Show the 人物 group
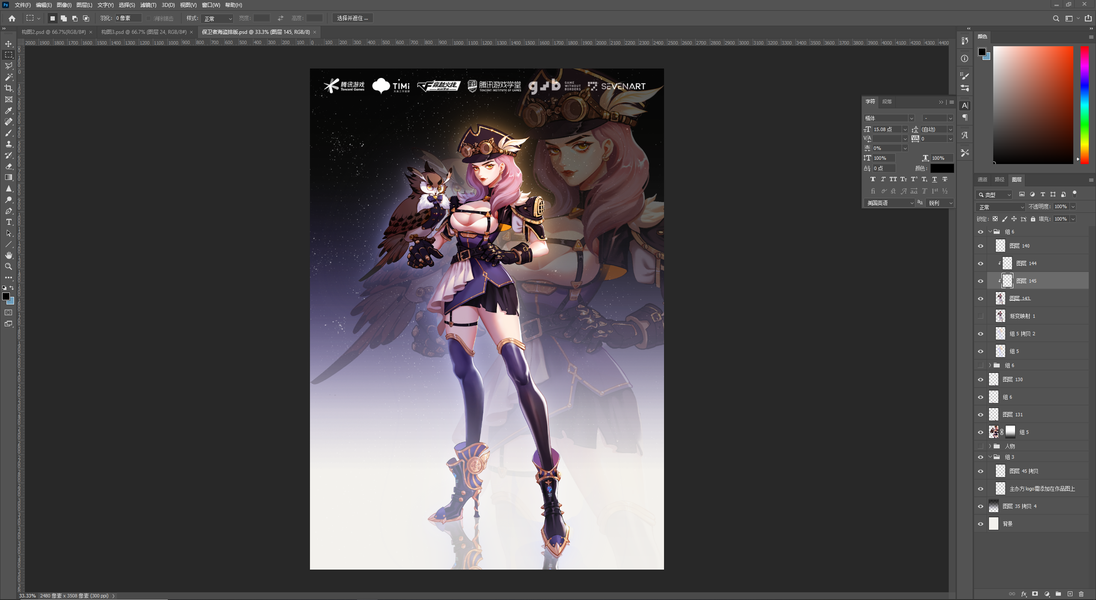Viewport: 1096px width, 600px height. pyautogui.click(x=980, y=446)
